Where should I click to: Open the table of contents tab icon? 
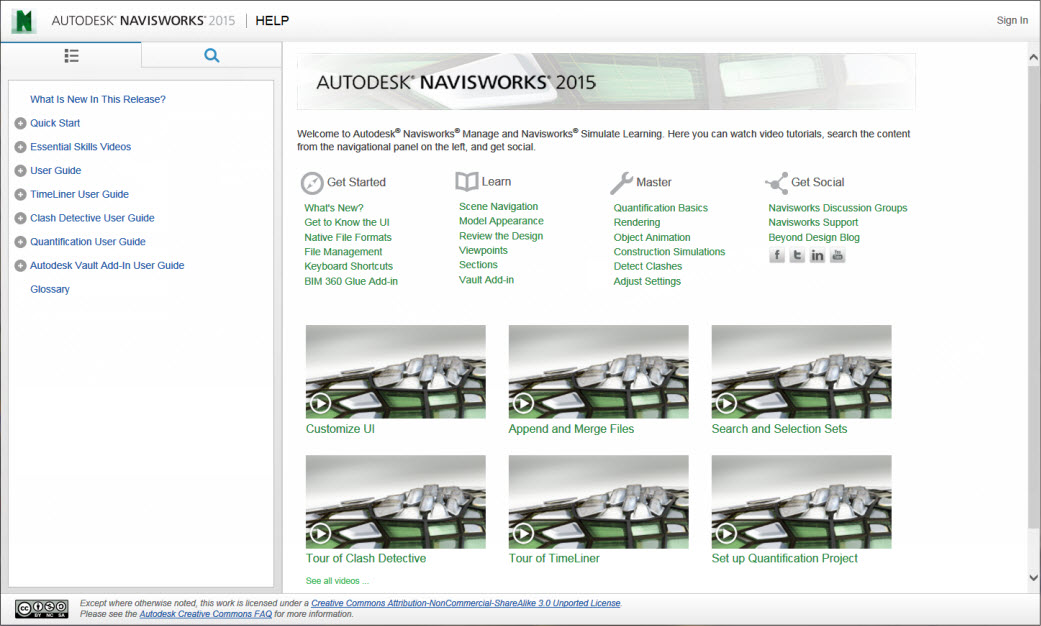pyautogui.click(x=71, y=56)
